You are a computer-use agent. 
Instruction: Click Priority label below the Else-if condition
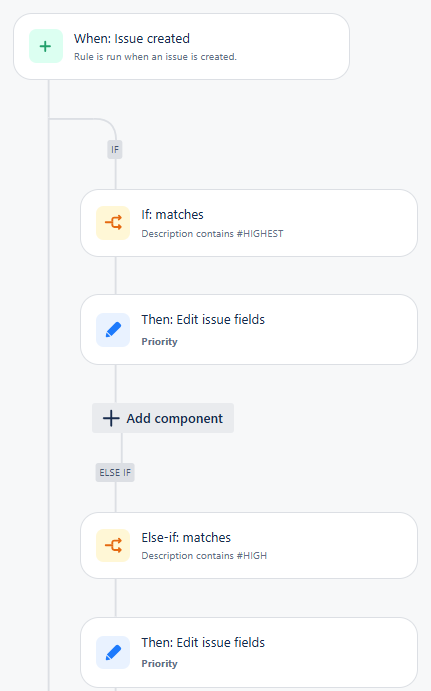point(159,664)
